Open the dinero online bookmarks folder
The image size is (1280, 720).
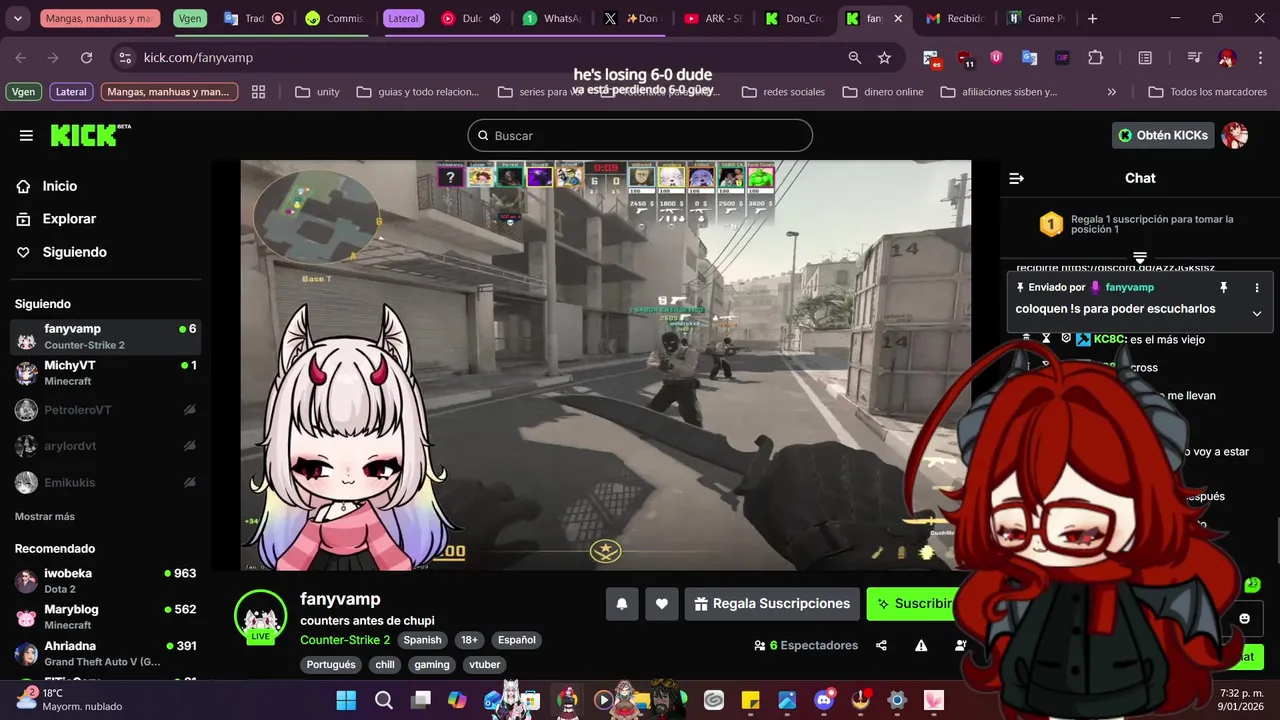point(883,92)
